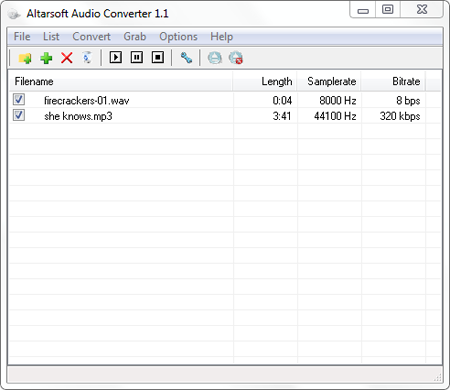Open the File menu

tap(22, 36)
